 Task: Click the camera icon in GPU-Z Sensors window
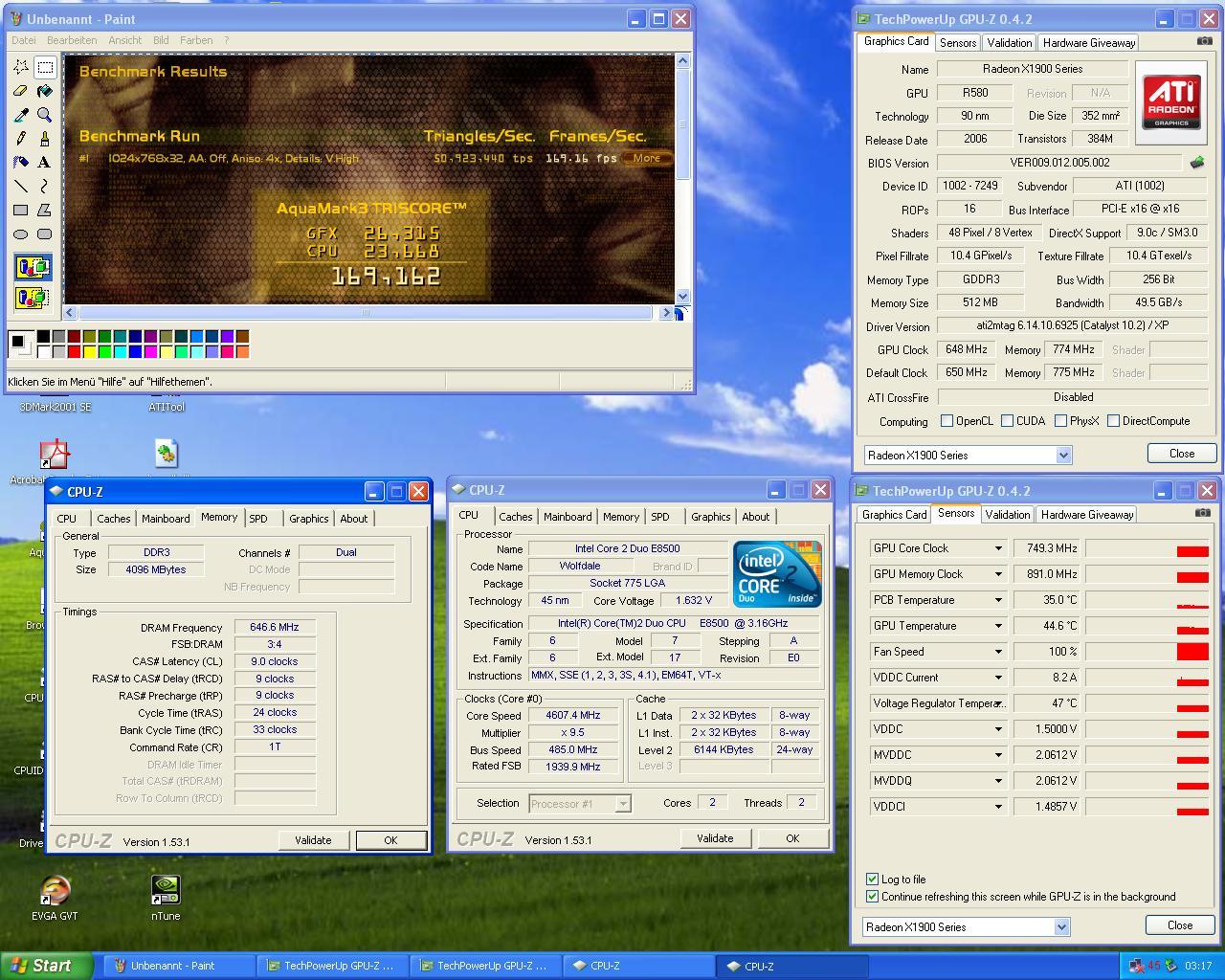pyautogui.click(x=1202, y=513)
